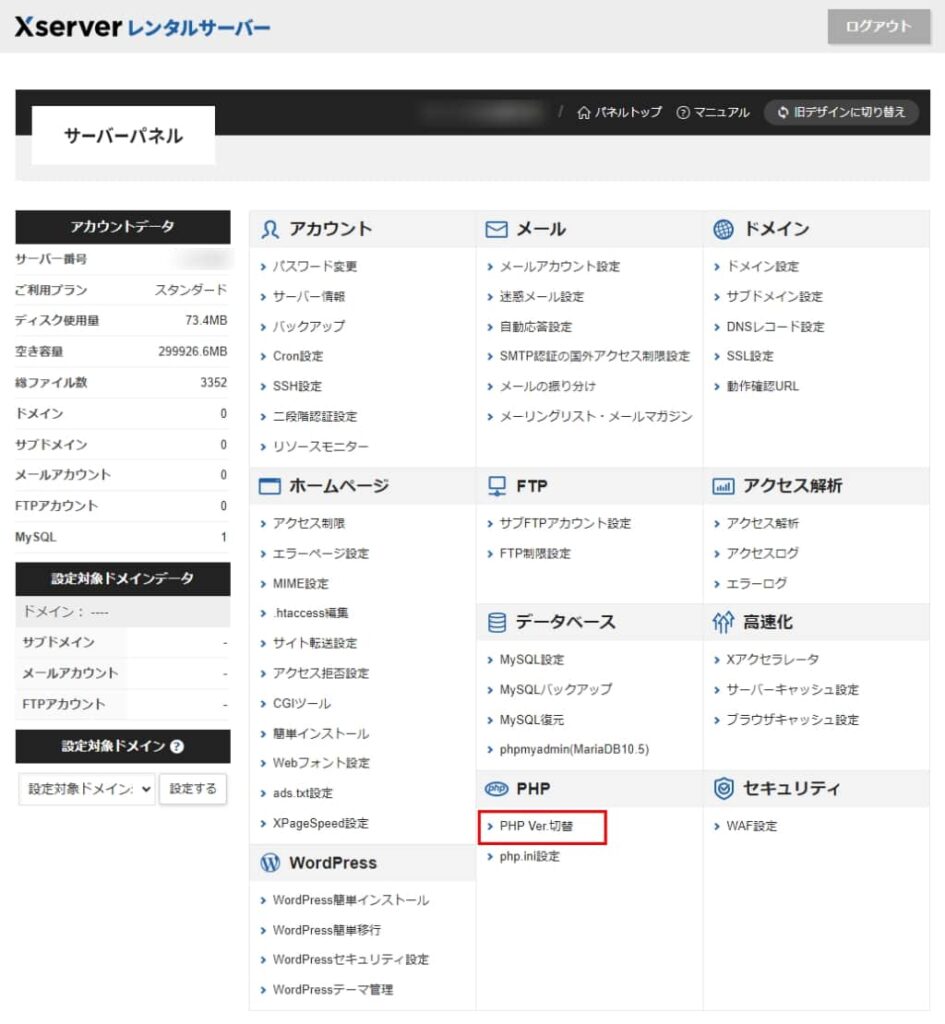Click the ログアウト button
This screenshot has width=945, height=1024.
(x=878, y=27)
